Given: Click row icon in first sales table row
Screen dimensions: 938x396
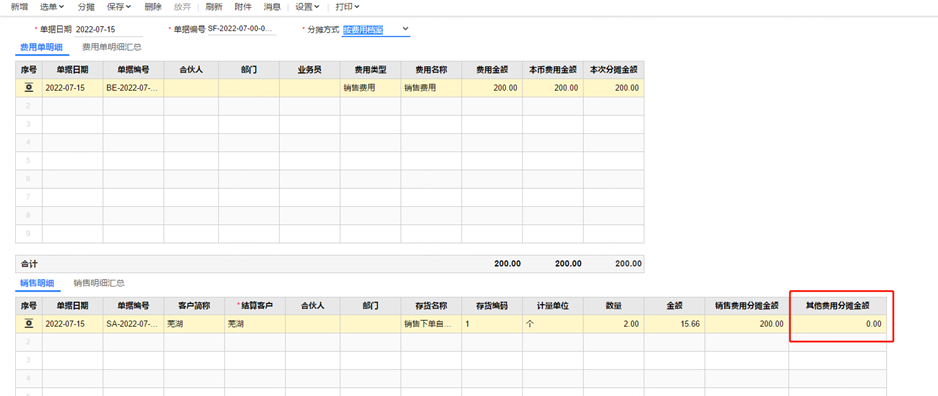Looking at the screenshot, I should [x=29, y=324].
